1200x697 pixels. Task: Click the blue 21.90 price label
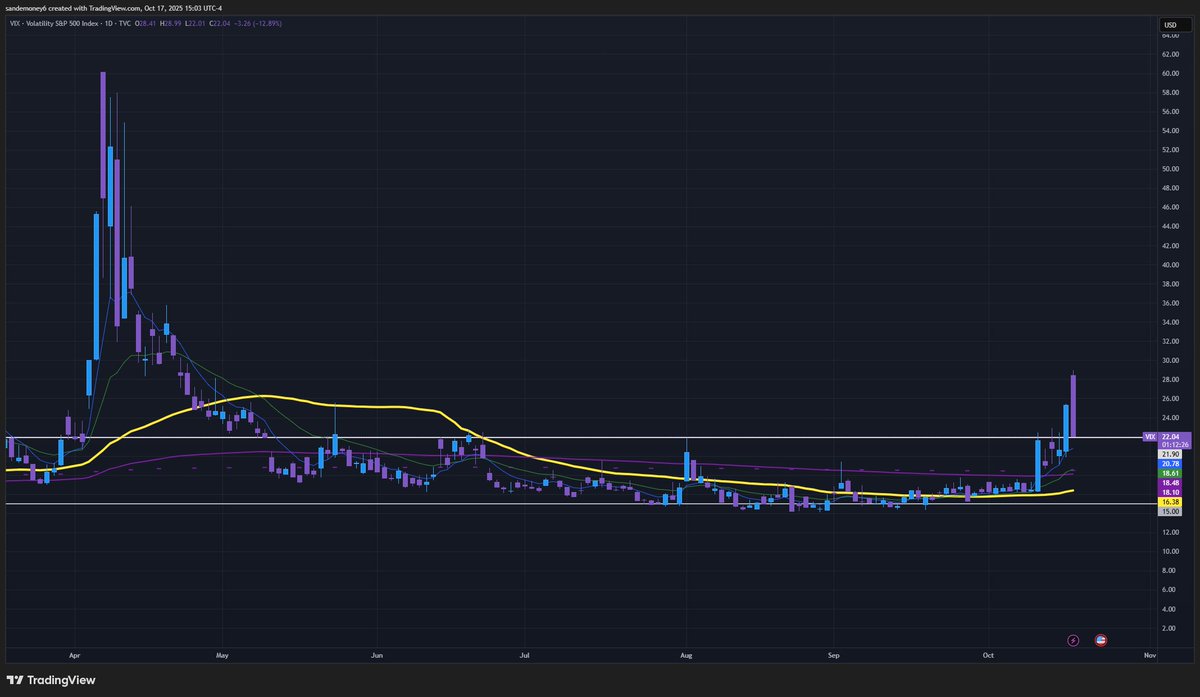pyautogui.click(x=1168, y=453)
